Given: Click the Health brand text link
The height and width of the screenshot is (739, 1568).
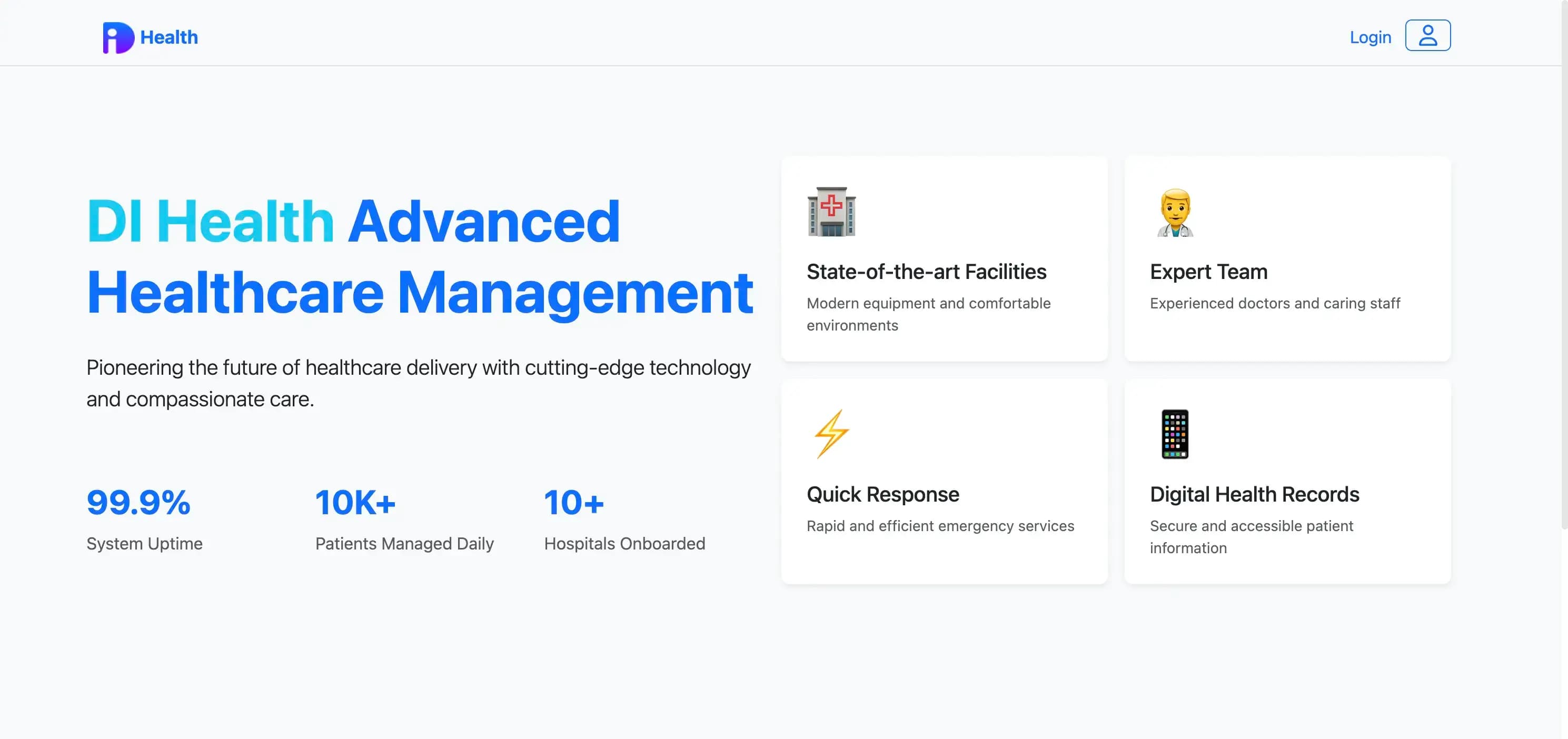Looking at the screenshot, I should click(168, 37).
